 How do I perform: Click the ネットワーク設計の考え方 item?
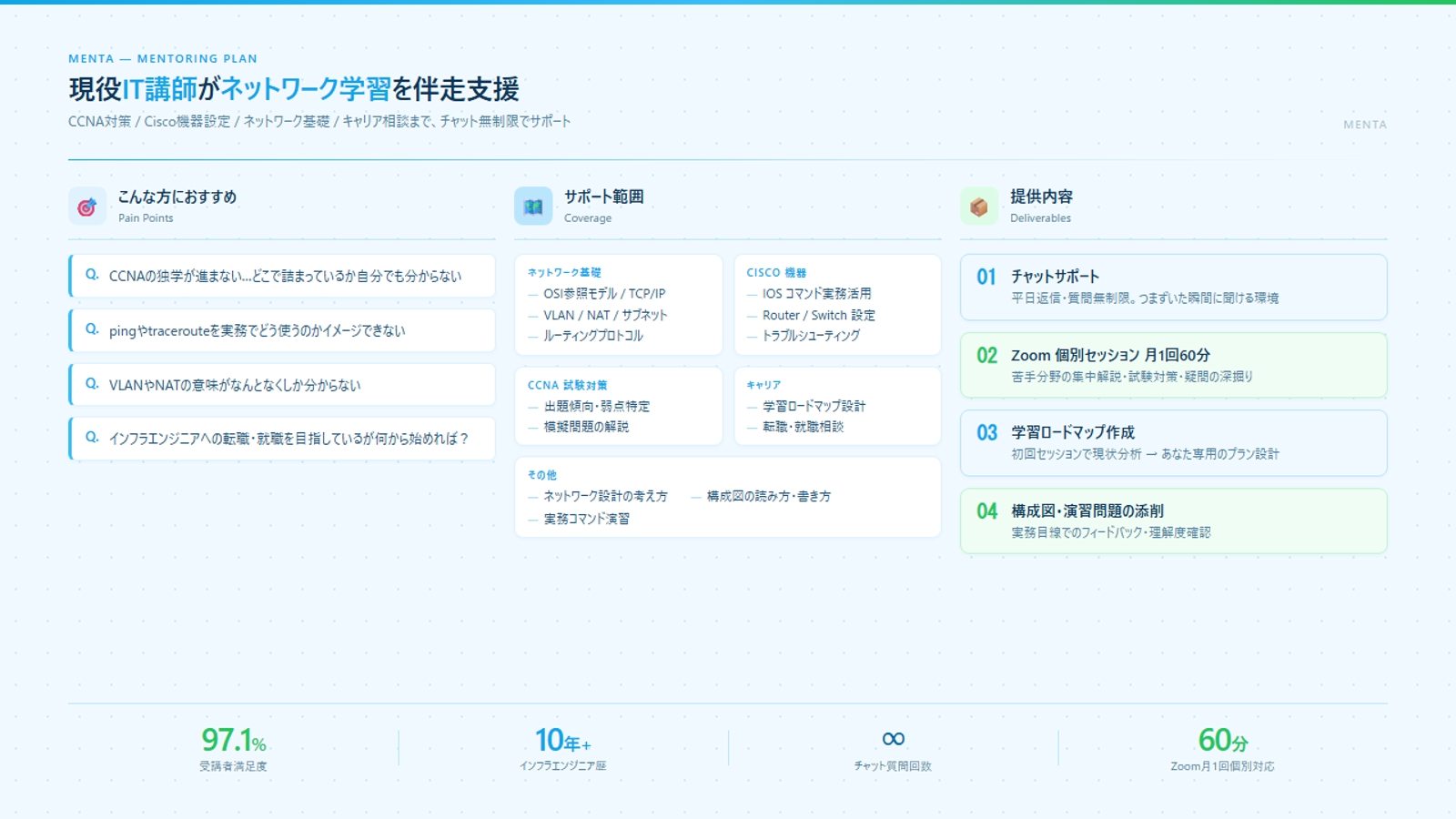pyautogui.click(x=605, y=496)
